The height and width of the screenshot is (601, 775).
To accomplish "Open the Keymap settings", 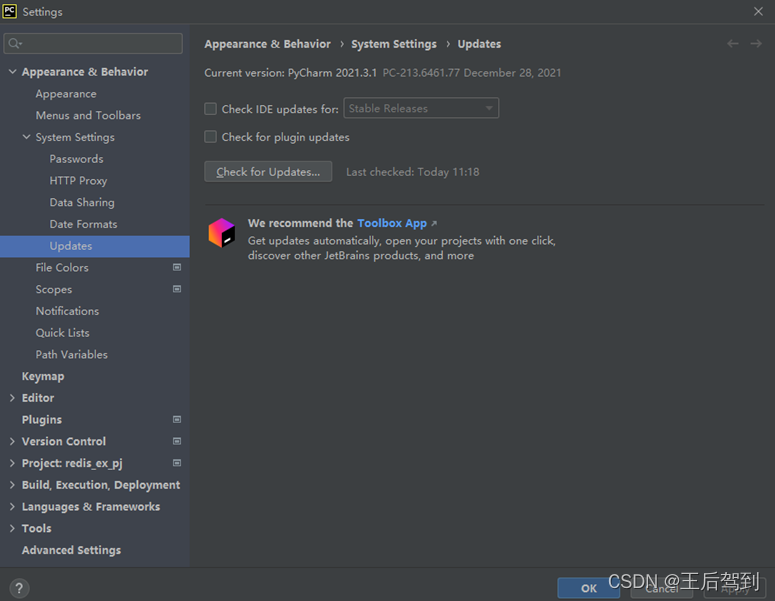I will (x=43, y=377).
